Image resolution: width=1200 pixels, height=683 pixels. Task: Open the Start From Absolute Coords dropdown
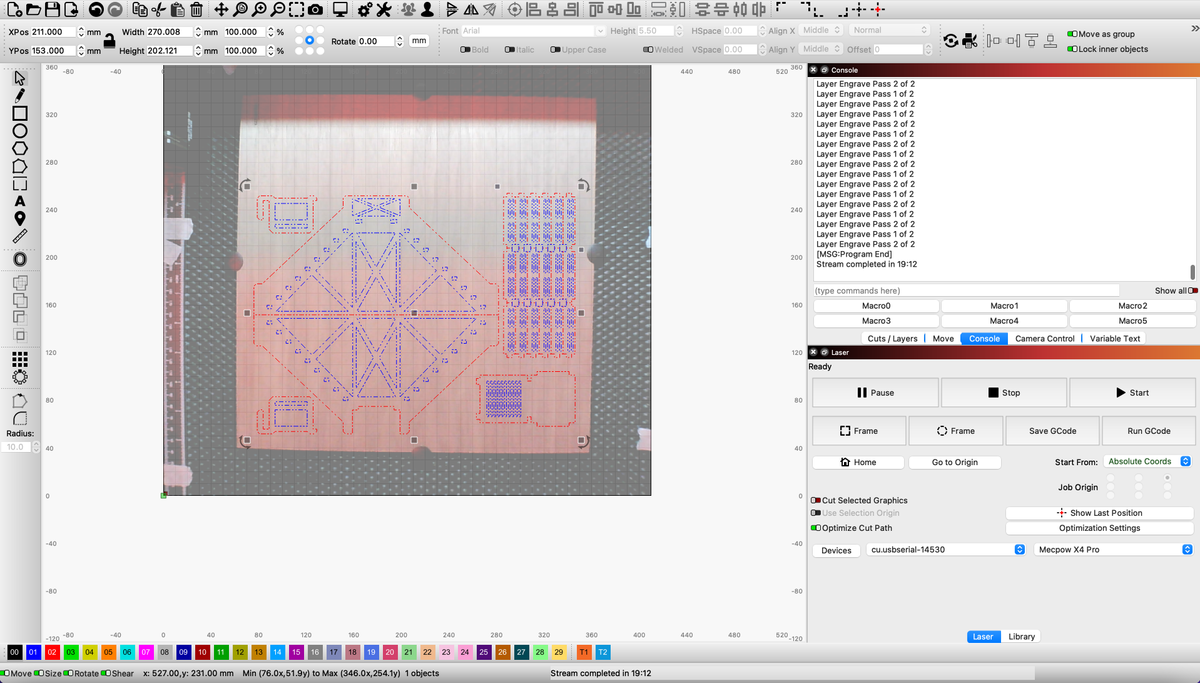point(1148,462)
